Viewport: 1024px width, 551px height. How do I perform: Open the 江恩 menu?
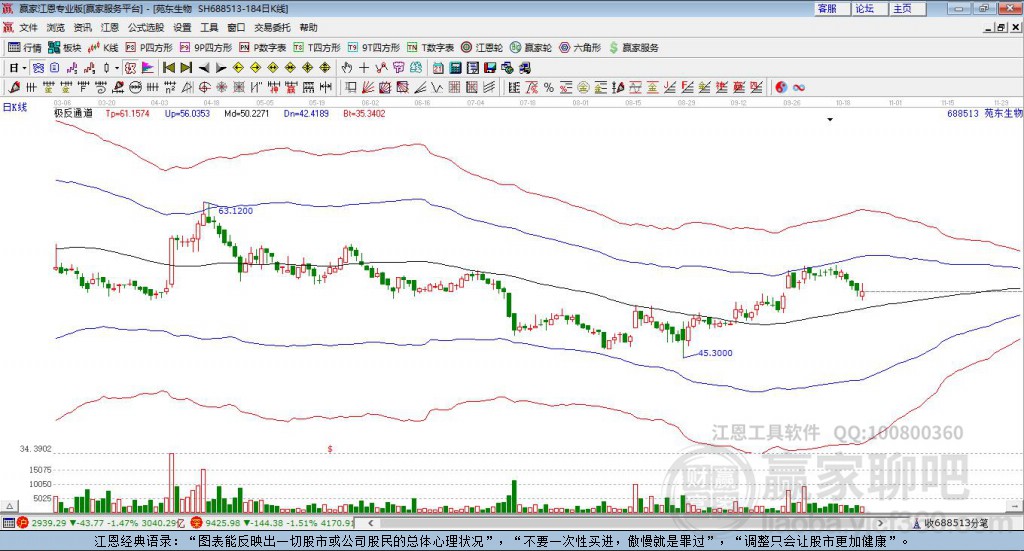click(x=110, y=27)
